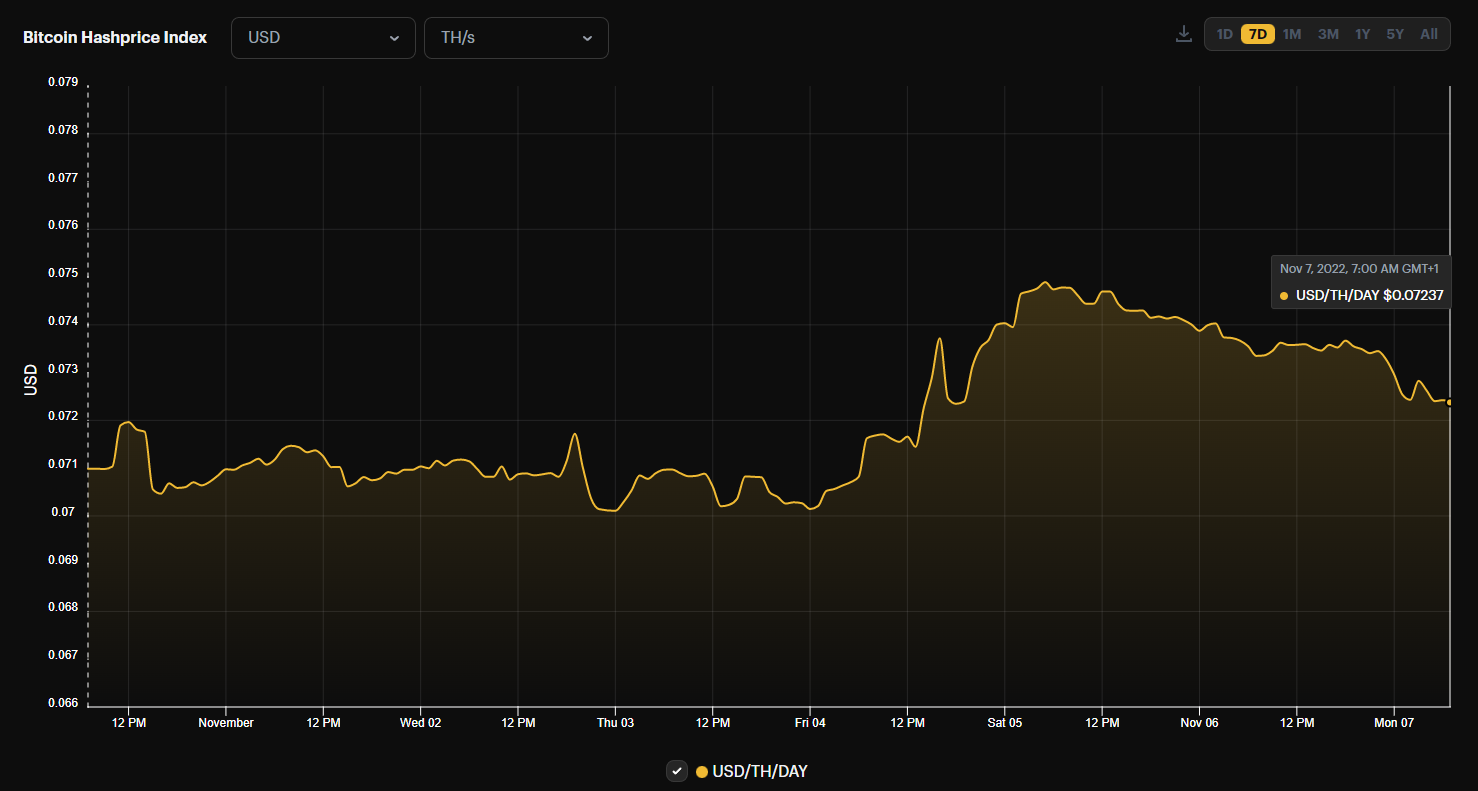Choose the 1Y time range

tap(1362, 34)
